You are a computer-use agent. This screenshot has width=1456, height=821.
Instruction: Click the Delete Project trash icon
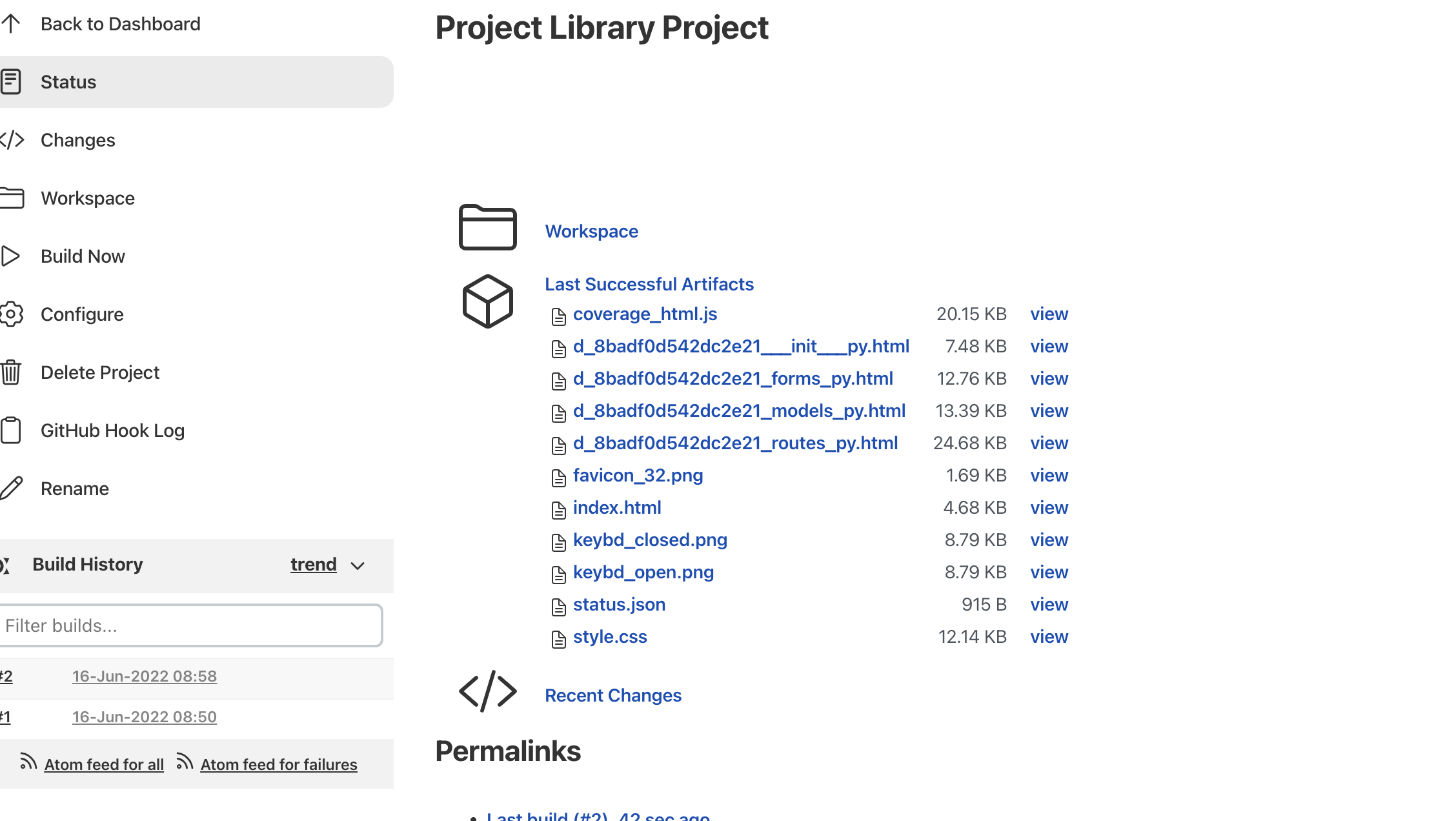click(11, 372)
